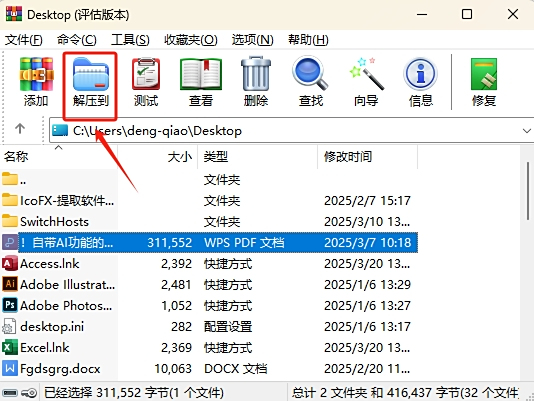This screenshot has width=534, height=401.
Task: Select the Adobe Photos... file name
Action: tap(66, 306)
